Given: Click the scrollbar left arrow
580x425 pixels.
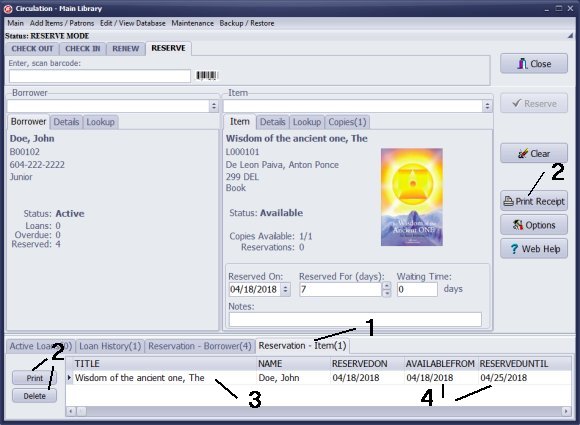Looking at the screenshot, I should coord(71,411).
